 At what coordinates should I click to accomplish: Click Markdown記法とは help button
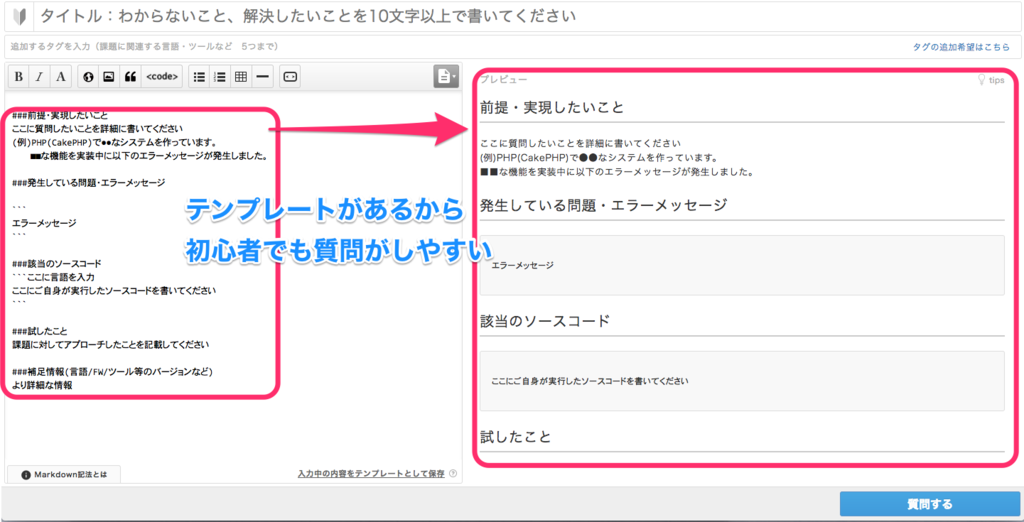[x=64, y=475]
